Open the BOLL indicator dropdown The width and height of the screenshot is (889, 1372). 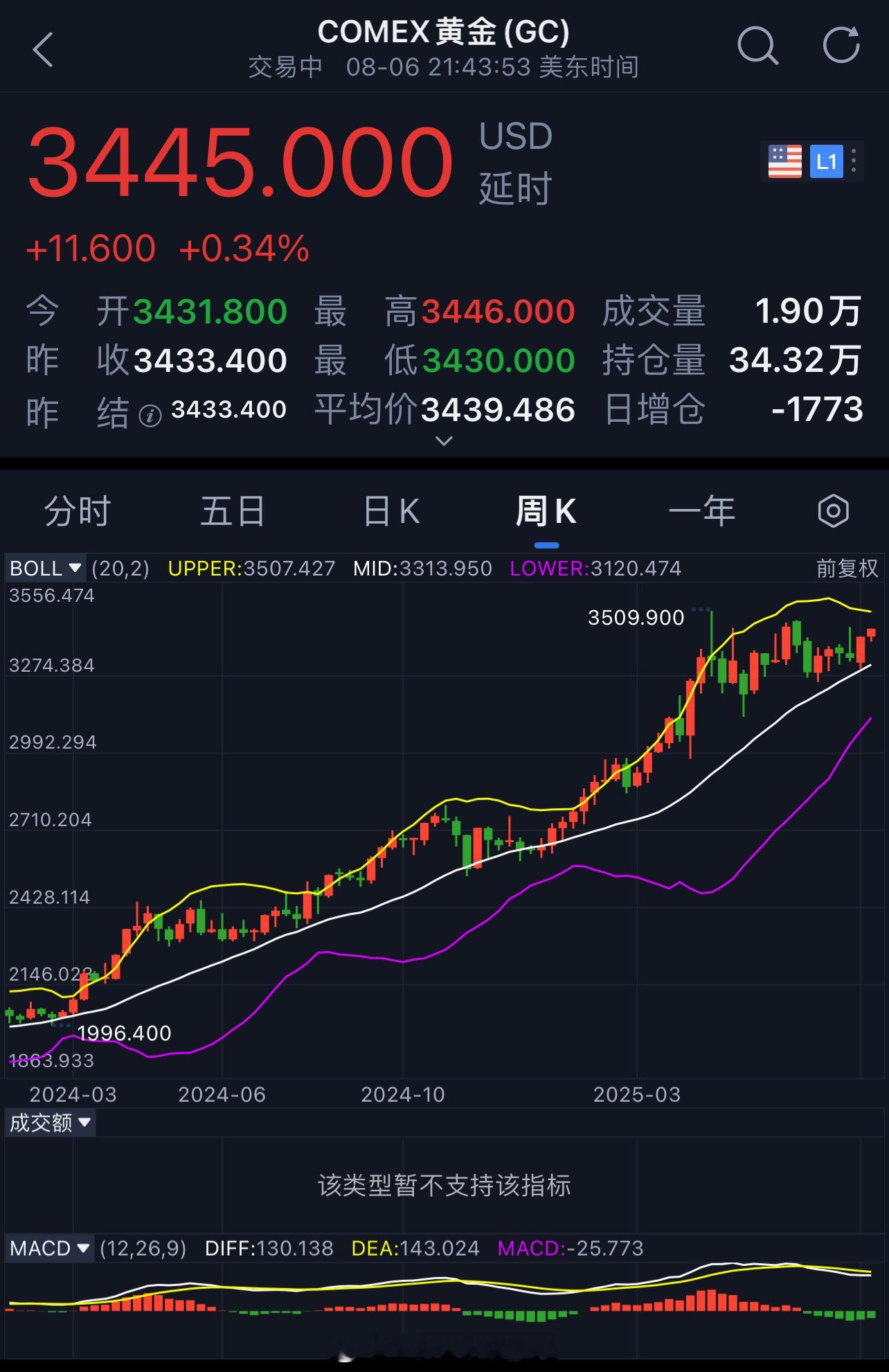coord(46,569)
